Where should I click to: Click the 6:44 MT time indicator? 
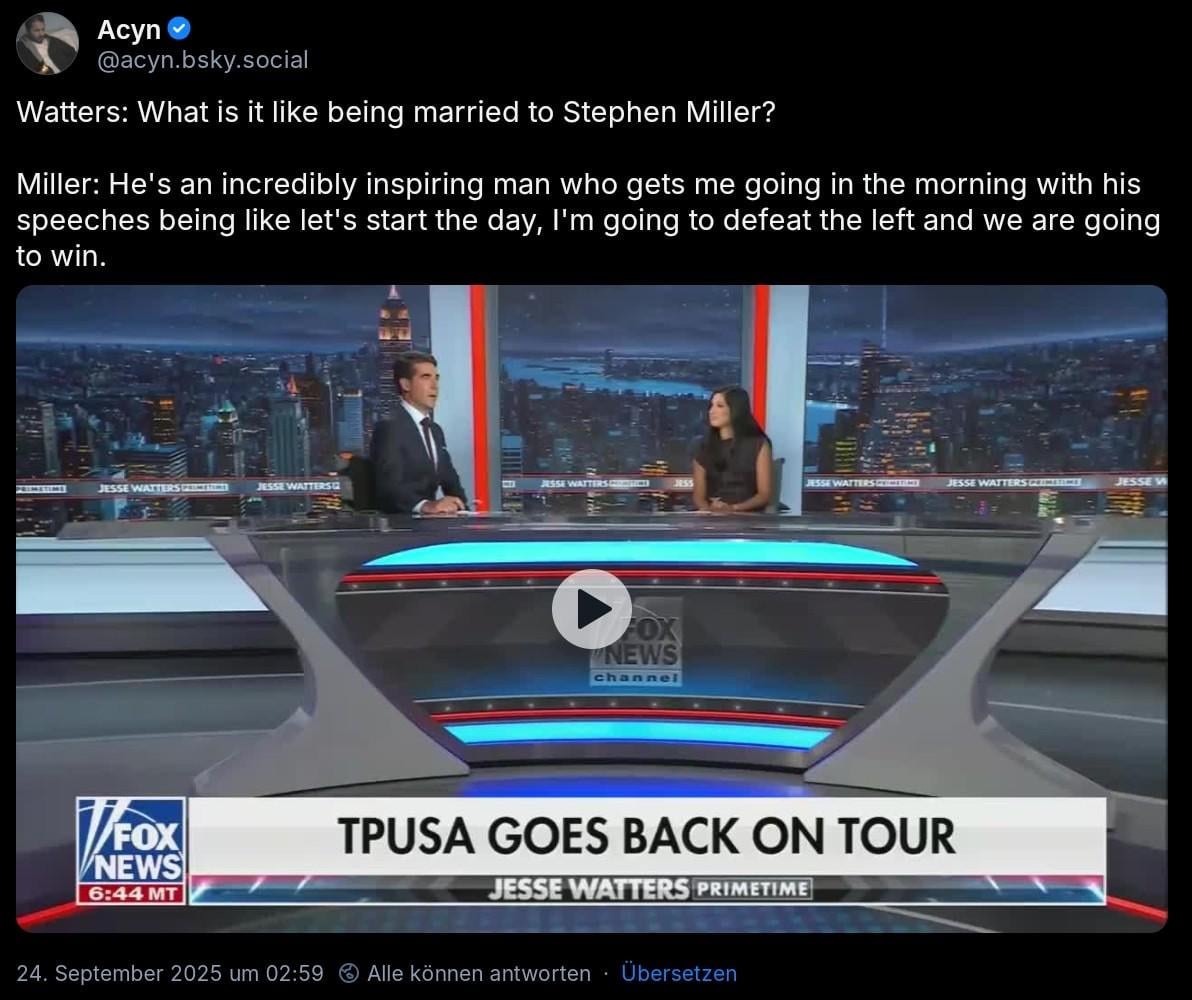click(132, 894)
